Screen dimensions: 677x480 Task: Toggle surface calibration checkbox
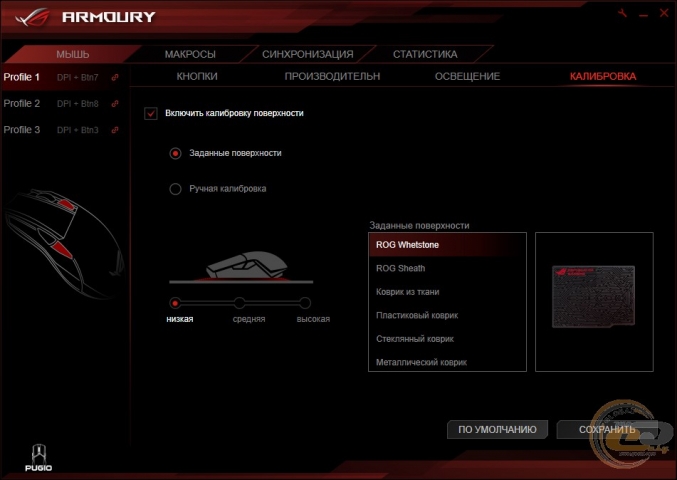tap(151, 114)
